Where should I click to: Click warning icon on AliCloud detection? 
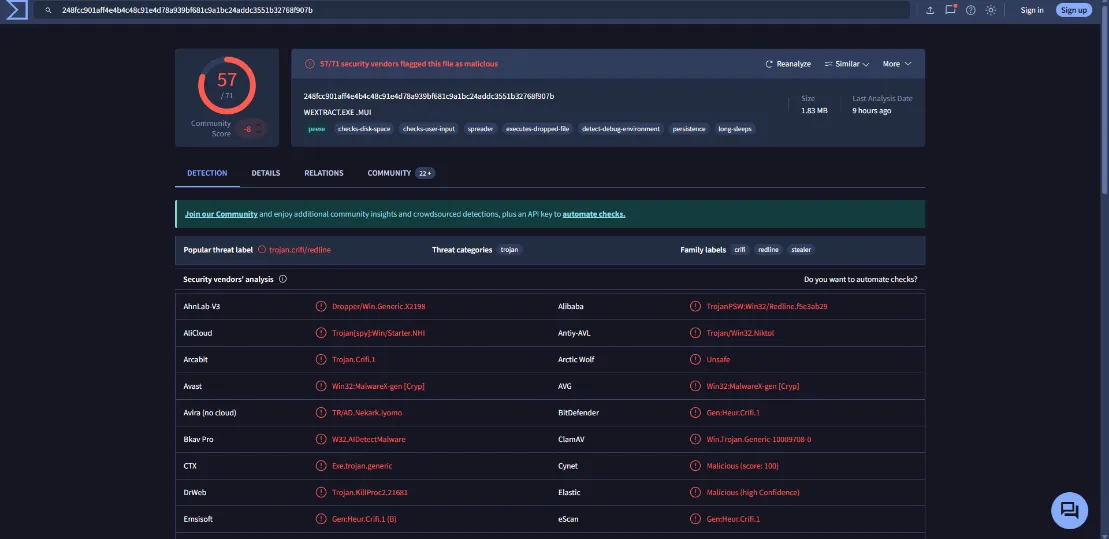pos(321,333)
